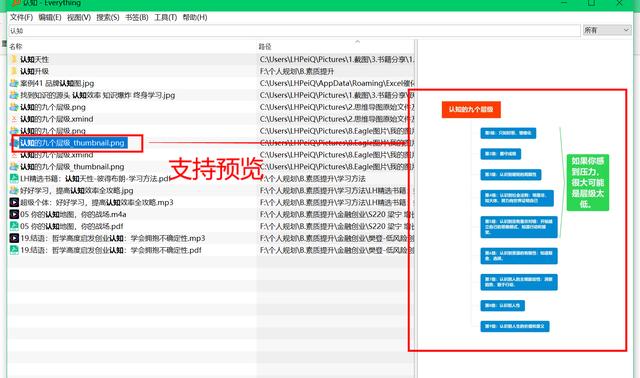Click the audio icon of 超级个体 mp3 file
Screen dimensions: 640x378
click(x=14, y=202)
